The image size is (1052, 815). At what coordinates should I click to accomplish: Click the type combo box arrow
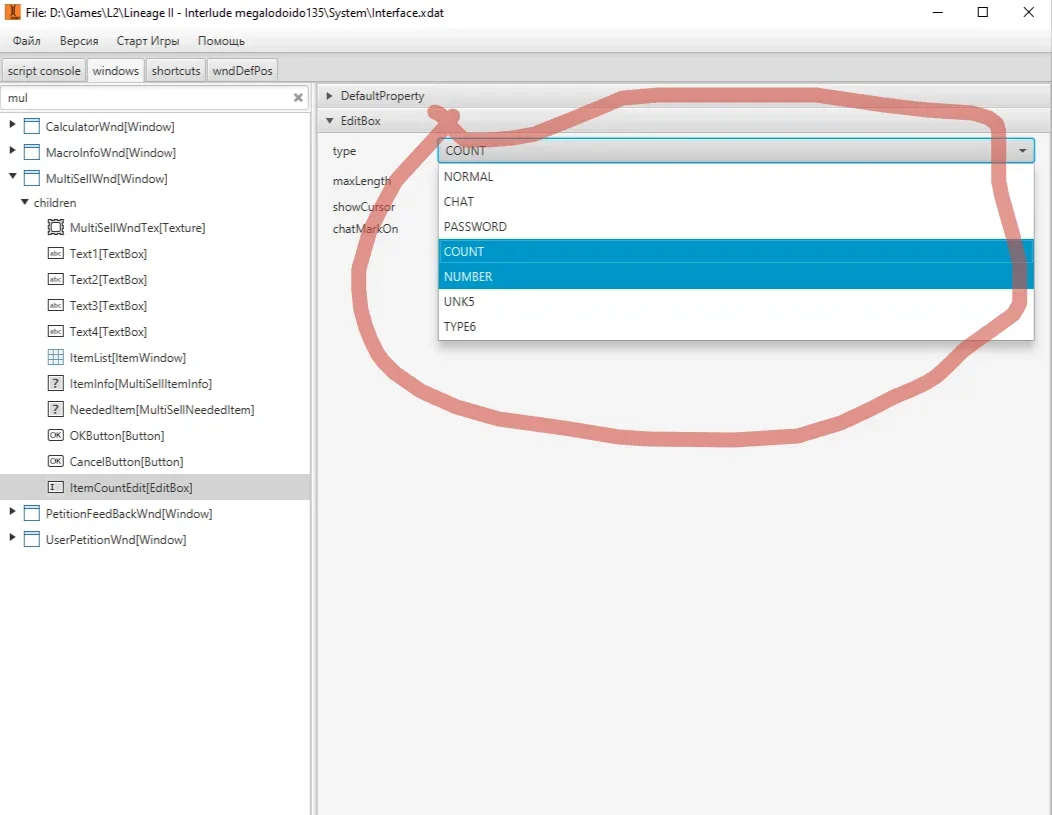1022,151
